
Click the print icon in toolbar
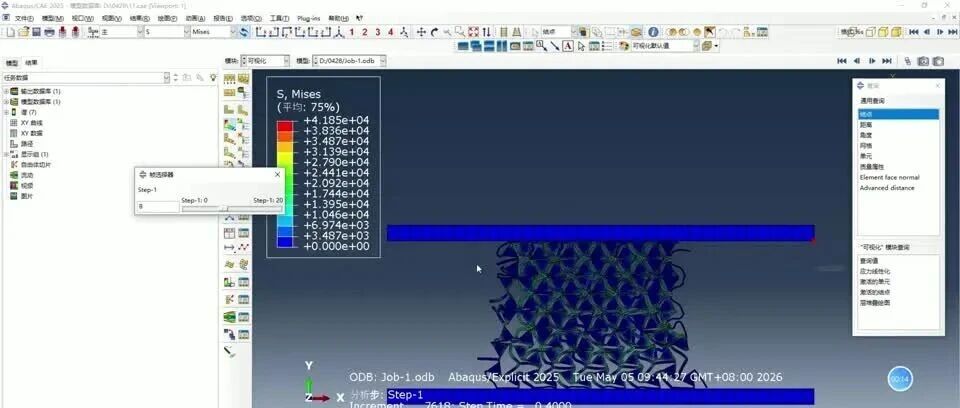(x=50, y=32)
